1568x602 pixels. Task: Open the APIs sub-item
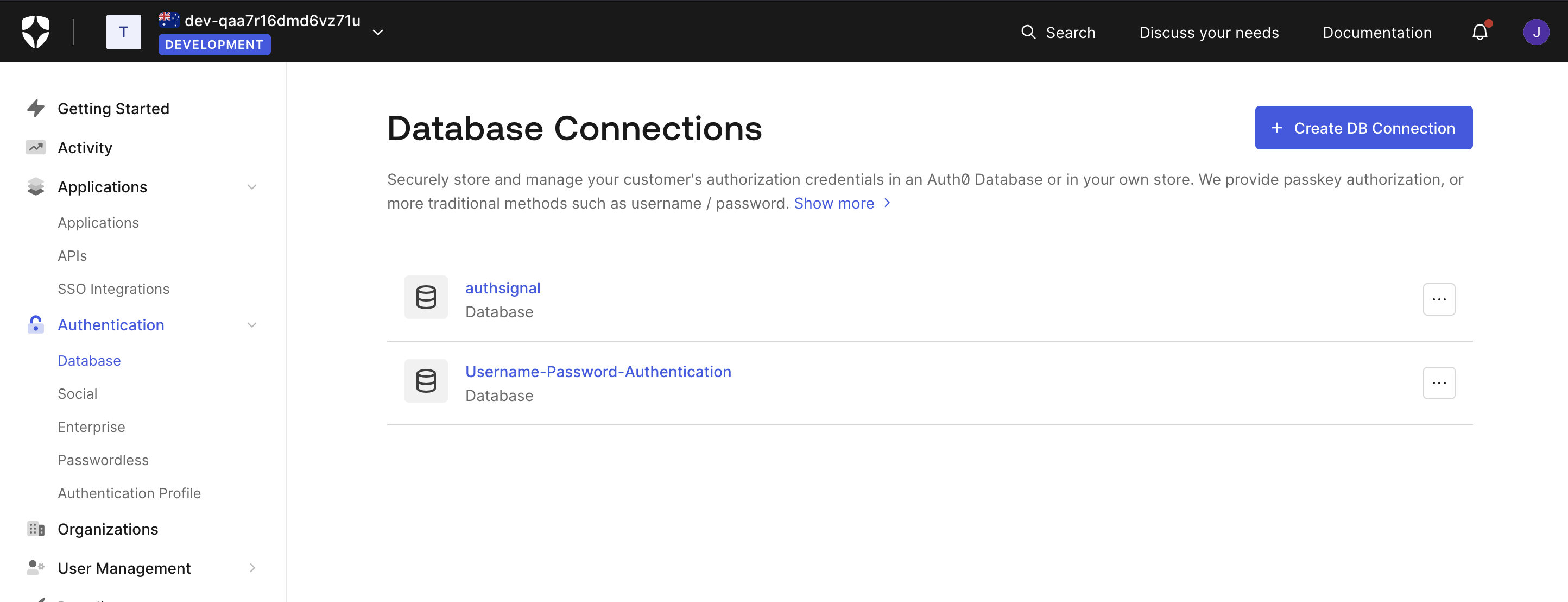[x=72, y=256]
